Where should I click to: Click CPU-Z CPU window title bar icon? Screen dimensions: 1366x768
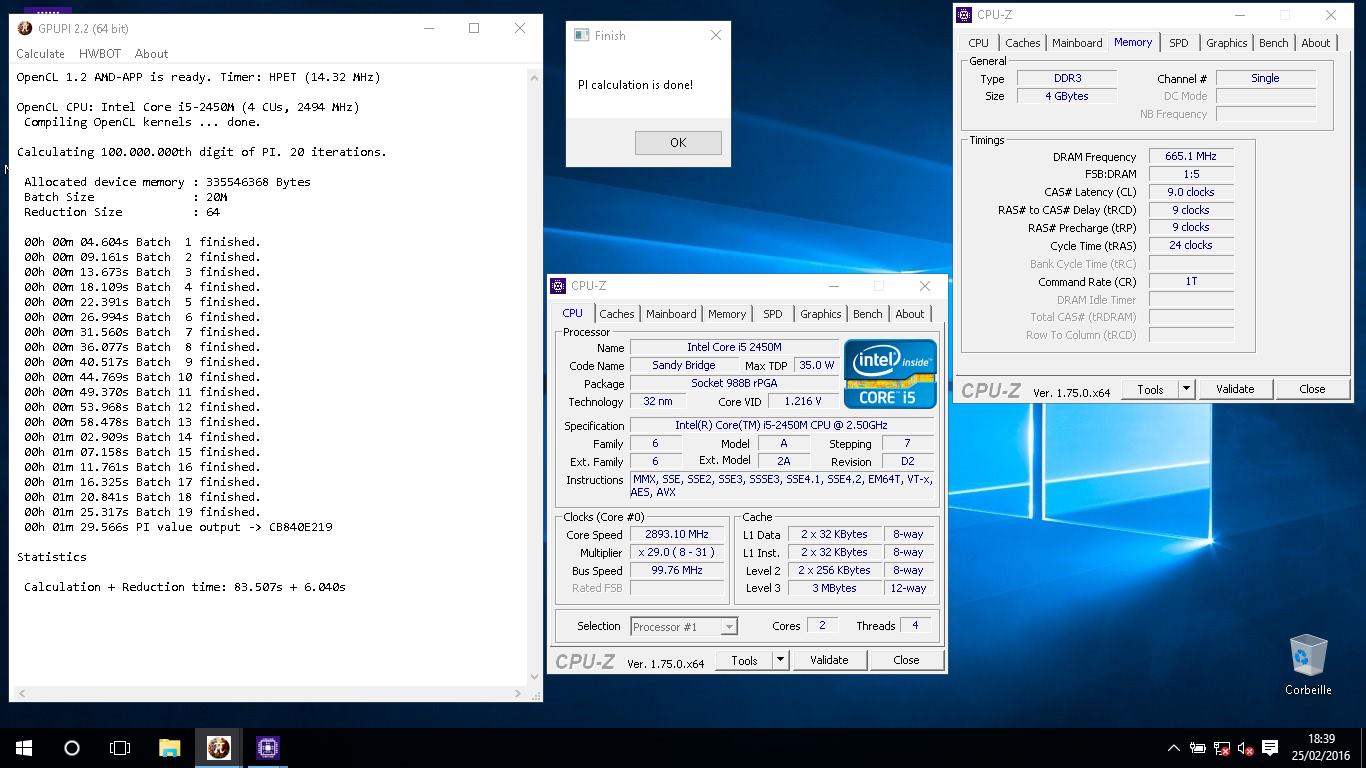[559, 286]
